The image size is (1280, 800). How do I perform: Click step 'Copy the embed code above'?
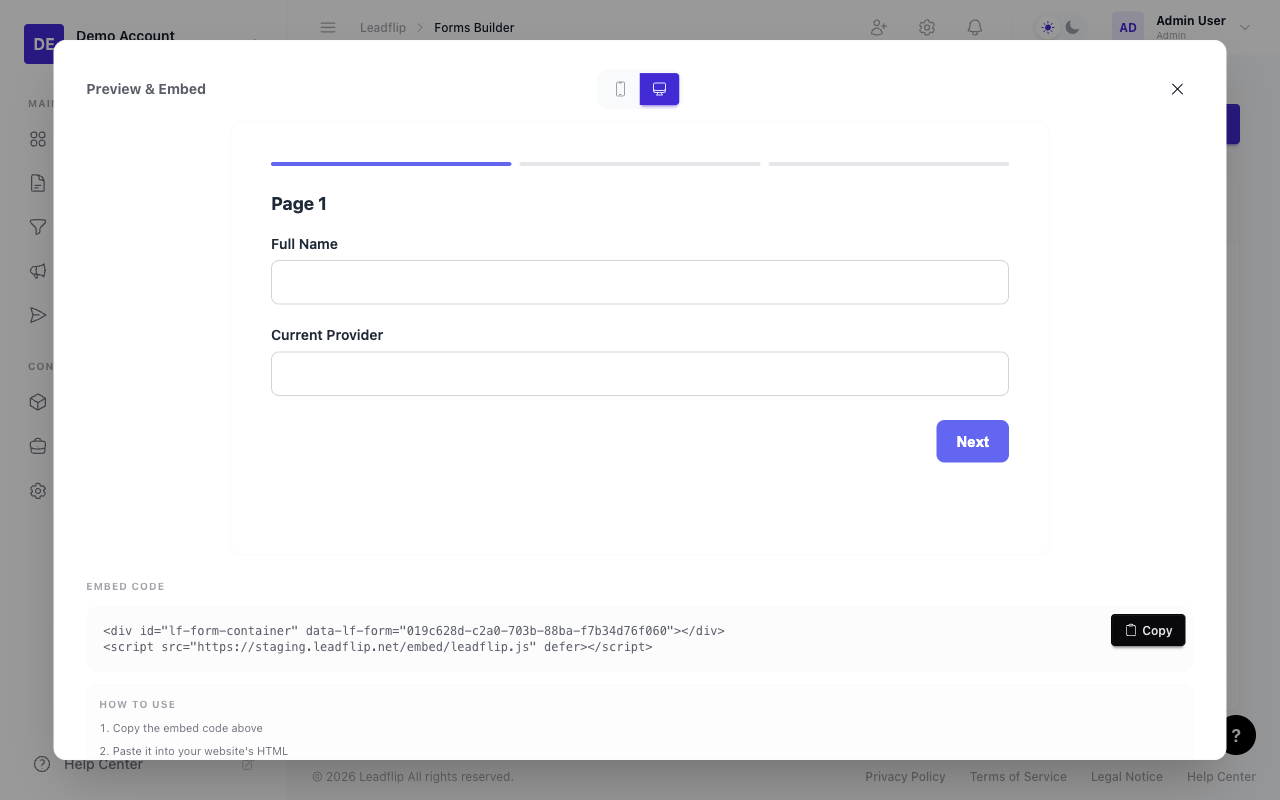181,728
